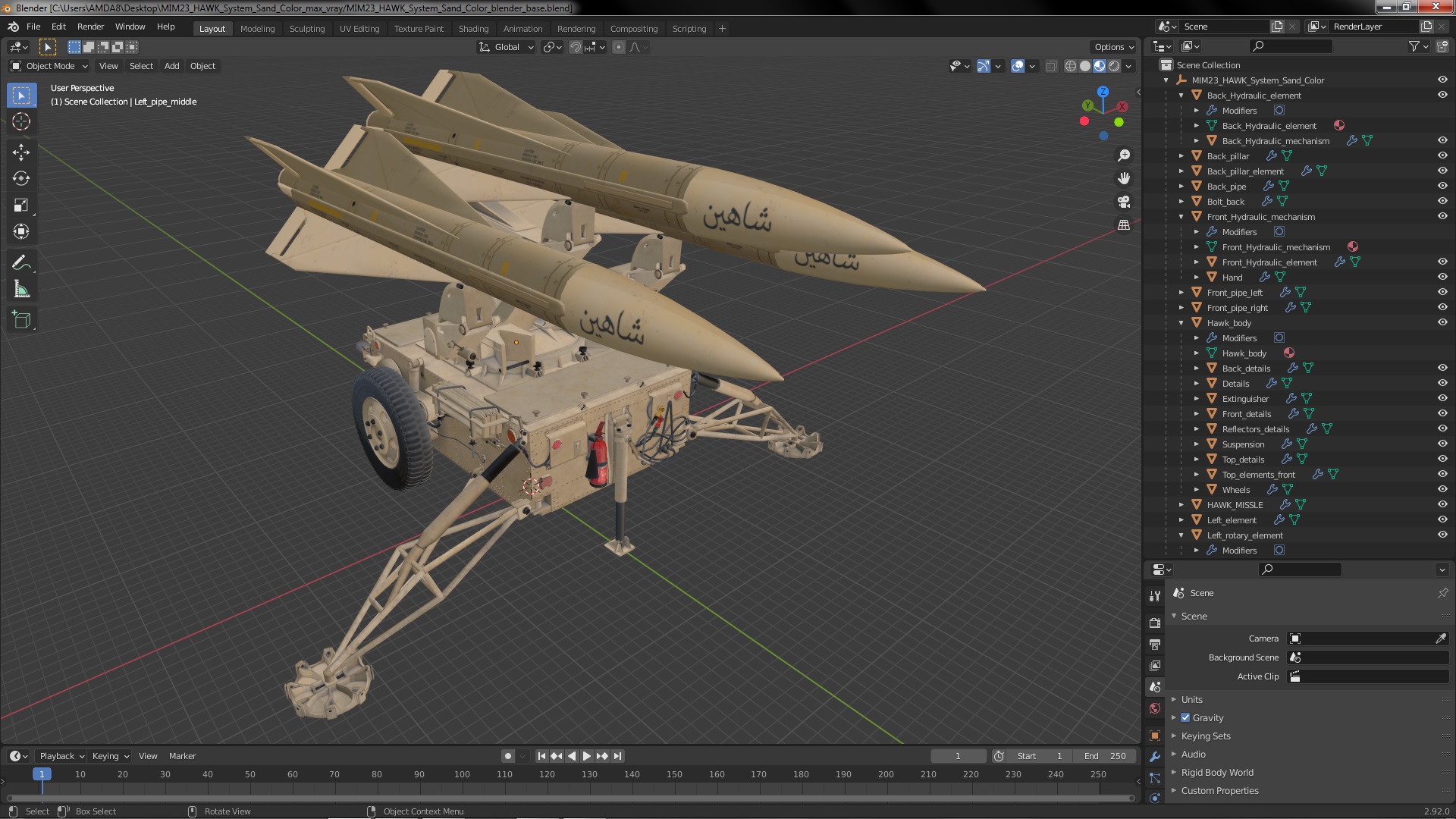Select the Measure tool
The width and height of the screenshot is (1456, 819).
coord(21,290)
